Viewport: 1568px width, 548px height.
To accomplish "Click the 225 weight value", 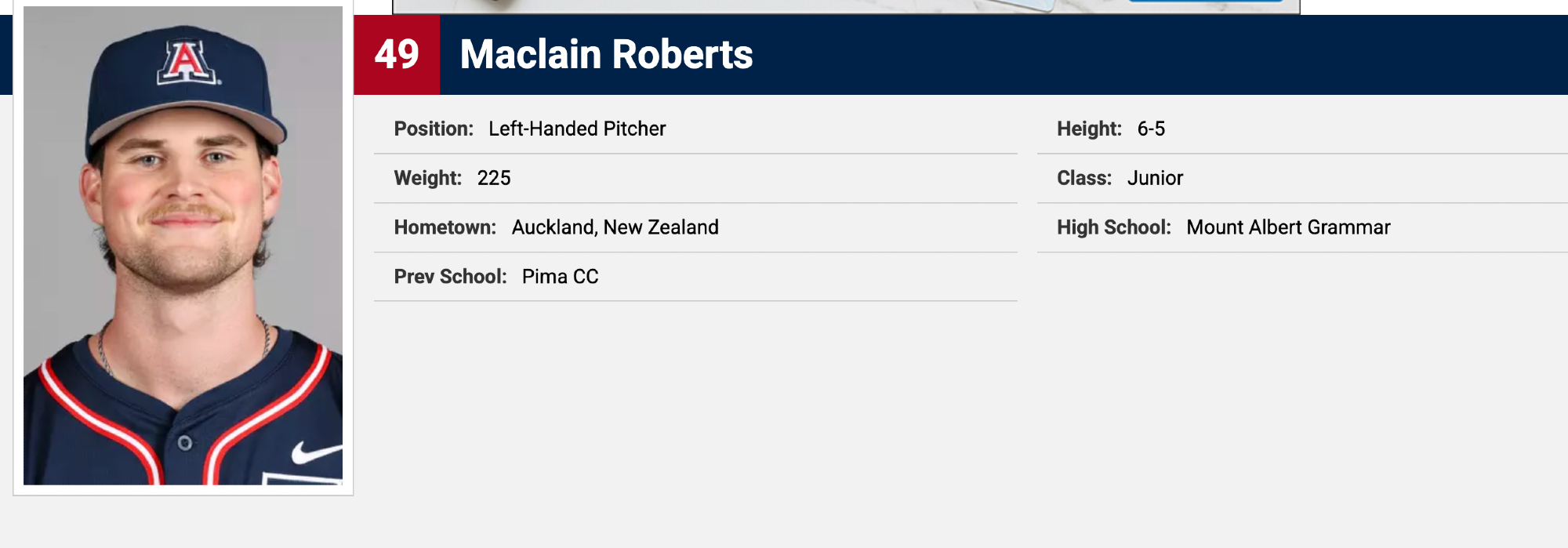I will (494, 178).
